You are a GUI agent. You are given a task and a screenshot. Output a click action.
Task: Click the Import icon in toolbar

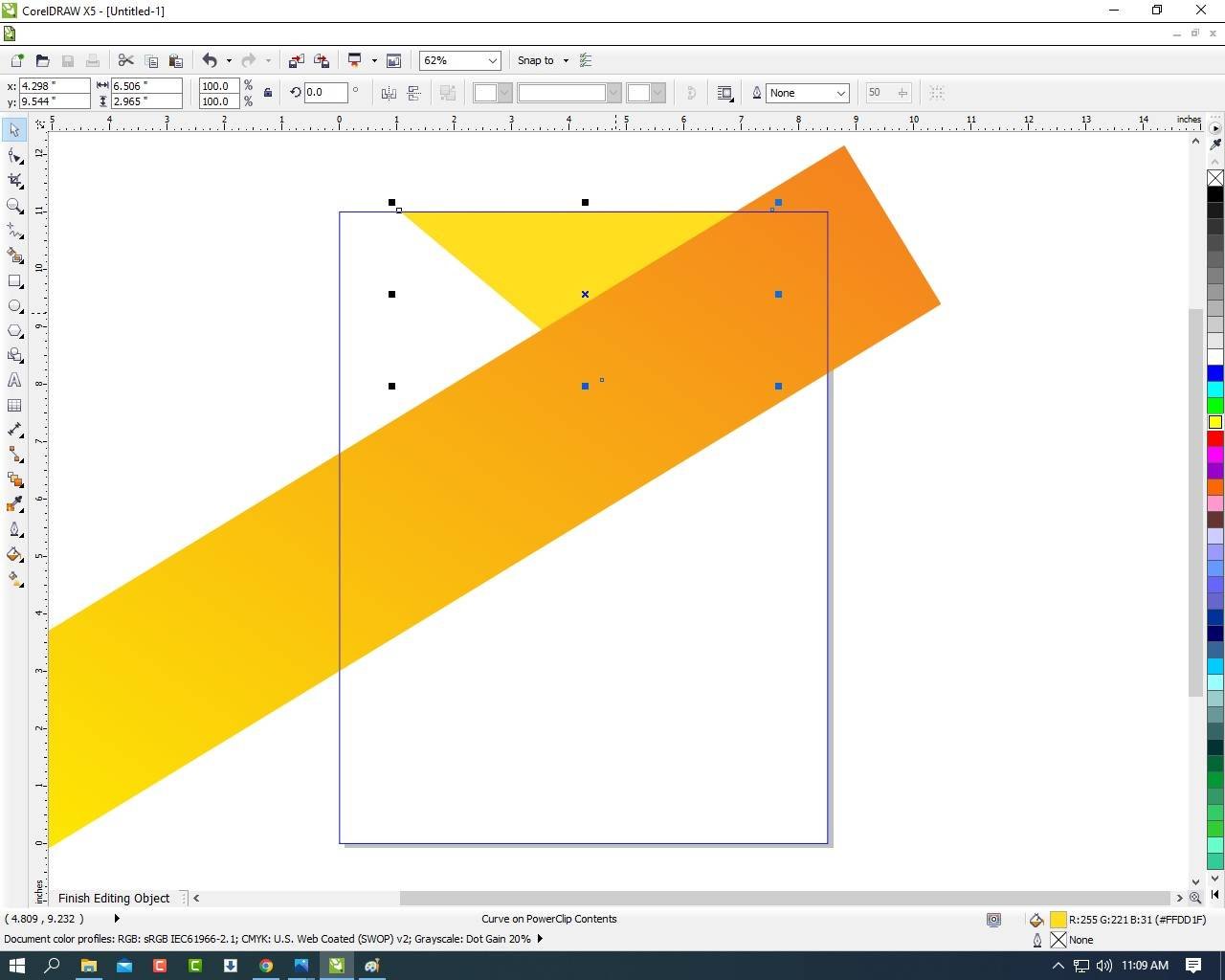(297, 60)
